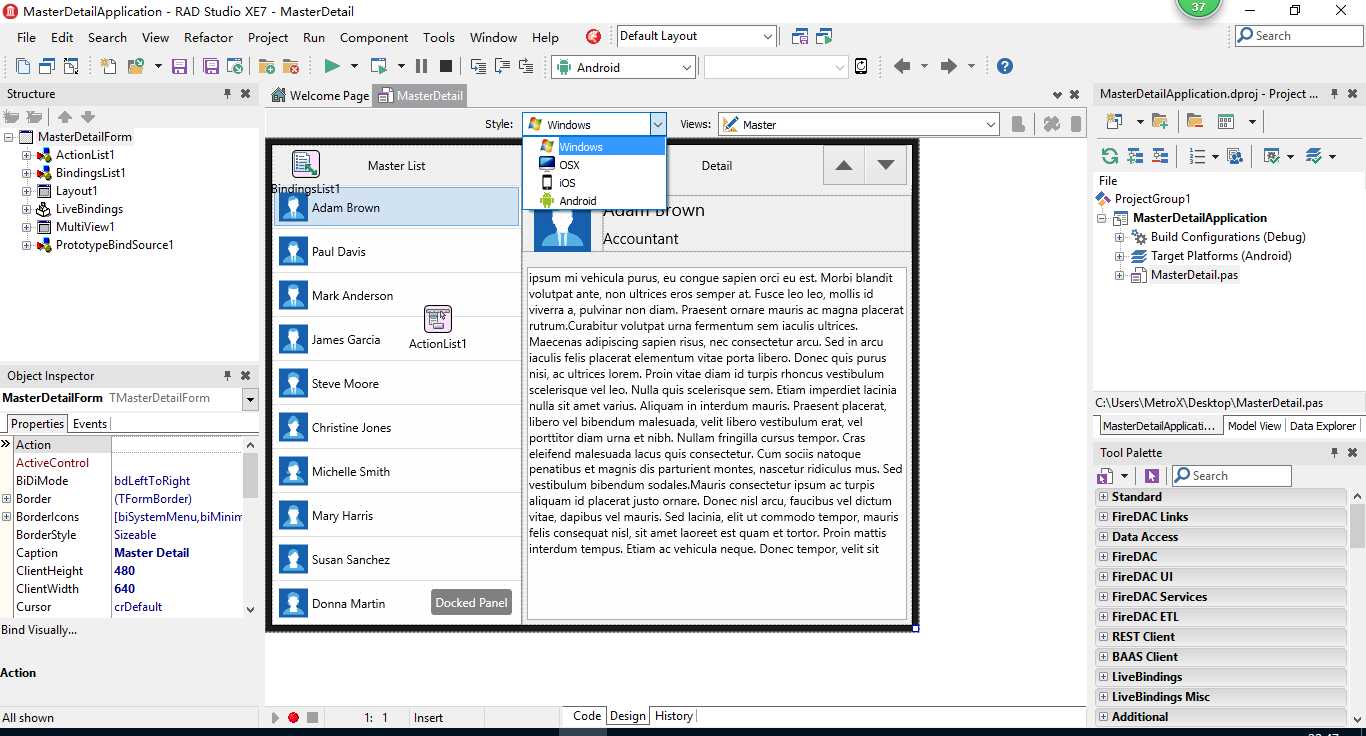Pin the Object Inspector panel
The height and width of the screenshot is (736, 1366).
(228, 376)
